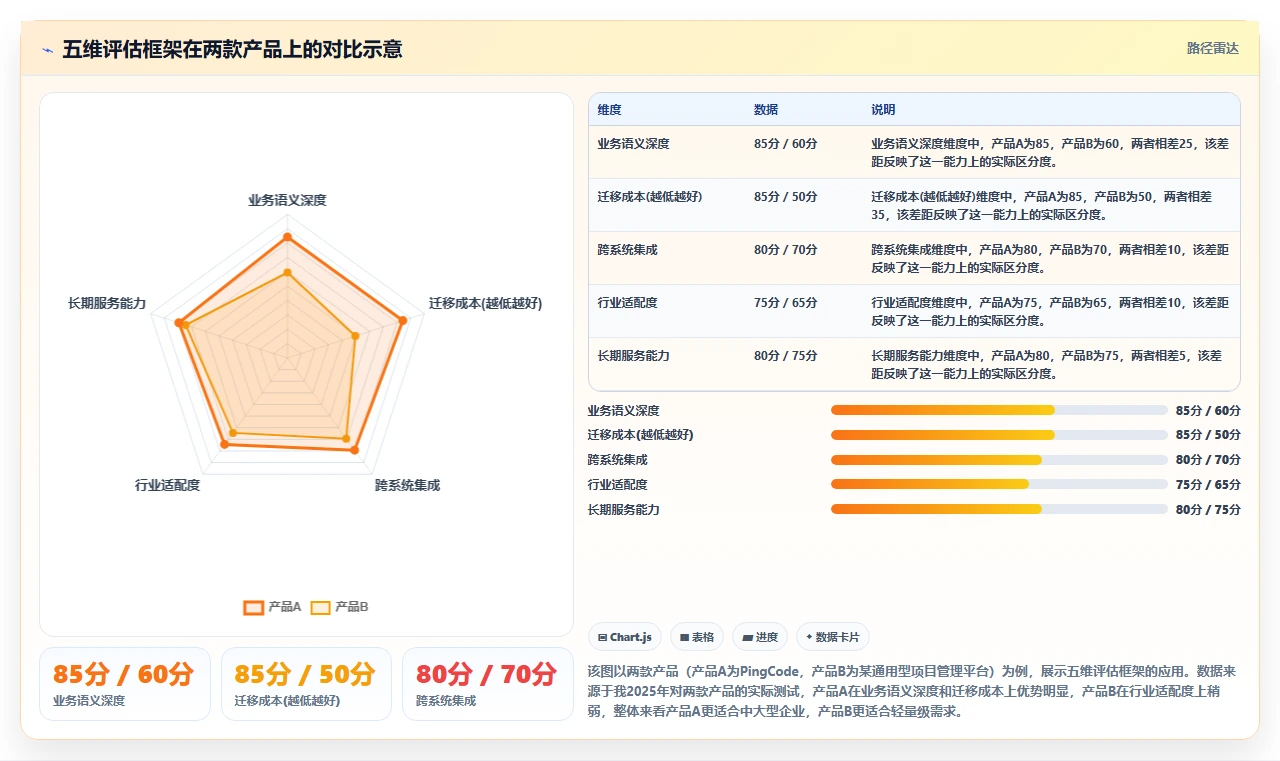
Task: Click the 迁移成本(越低越好) progress bar
Action: tap(999, 435)
